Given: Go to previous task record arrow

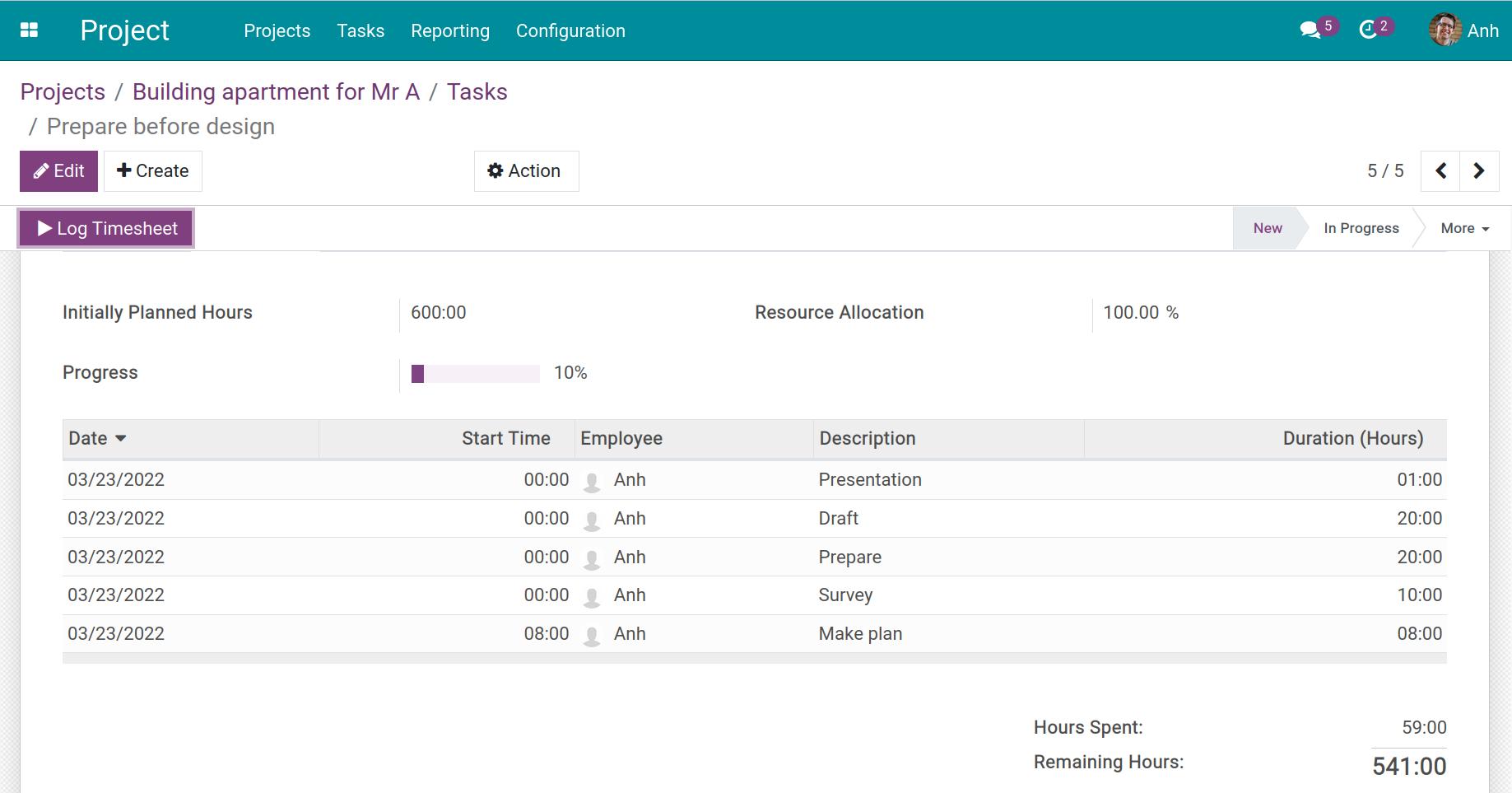Looking at the screenshot, I should [x=1440, y=170].
